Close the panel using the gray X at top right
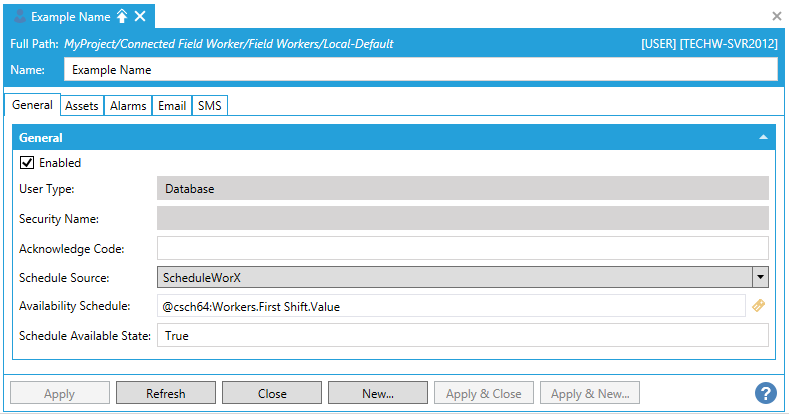This screenshot has width=789, height=415. (x=777, y=16)
